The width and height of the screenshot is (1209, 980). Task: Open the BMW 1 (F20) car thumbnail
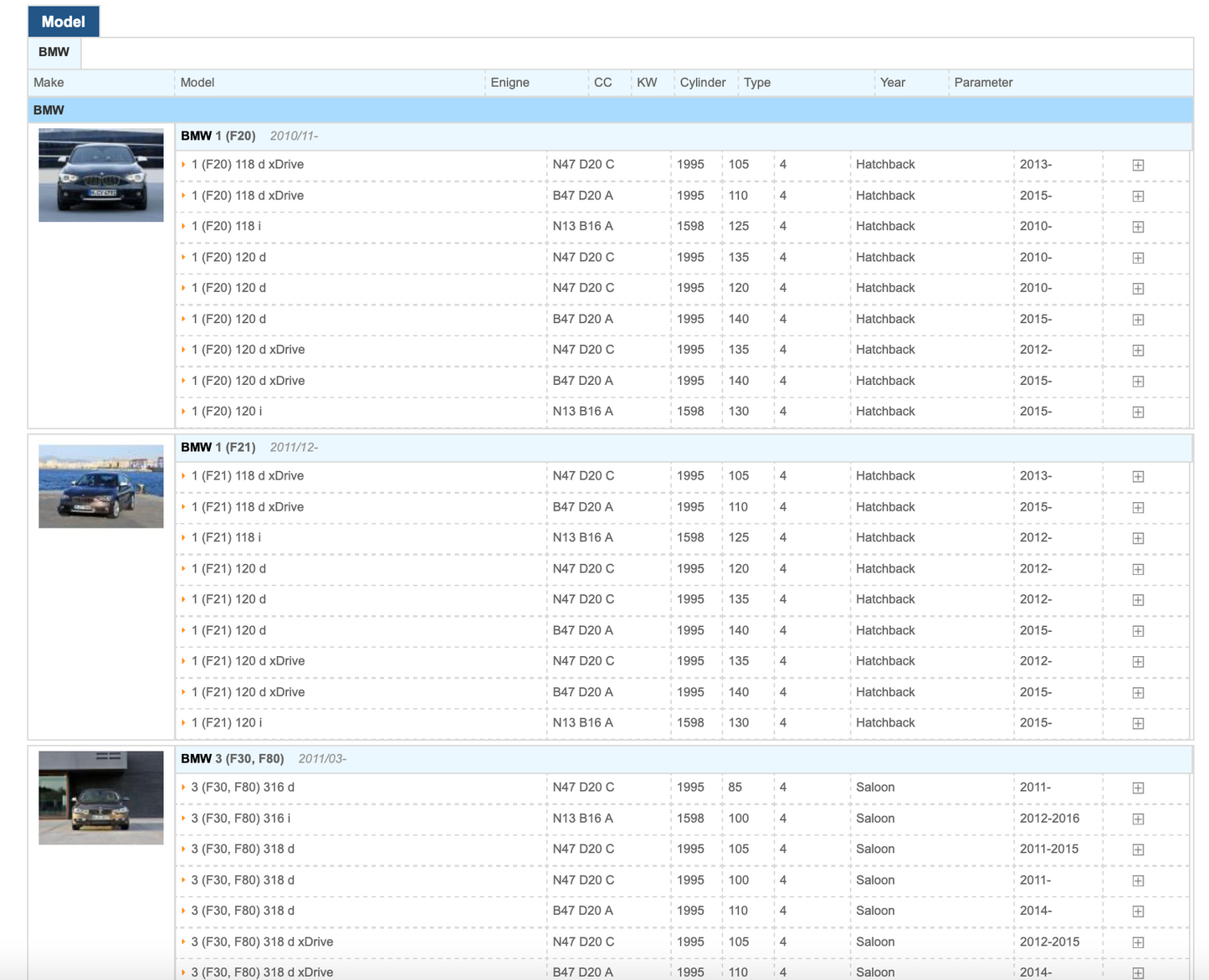101,175
